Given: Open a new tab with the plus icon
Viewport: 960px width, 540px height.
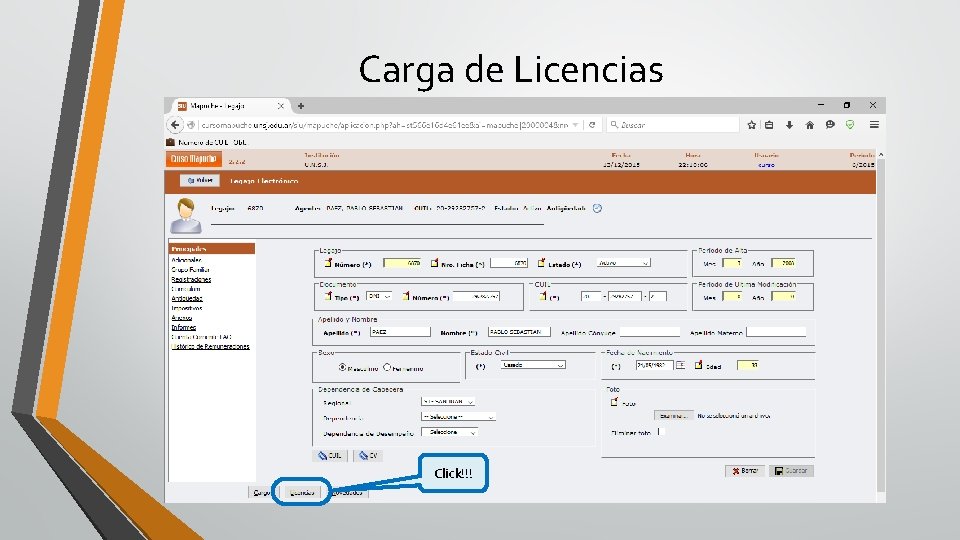Looking at the screenshot, I should pos(301,106).
